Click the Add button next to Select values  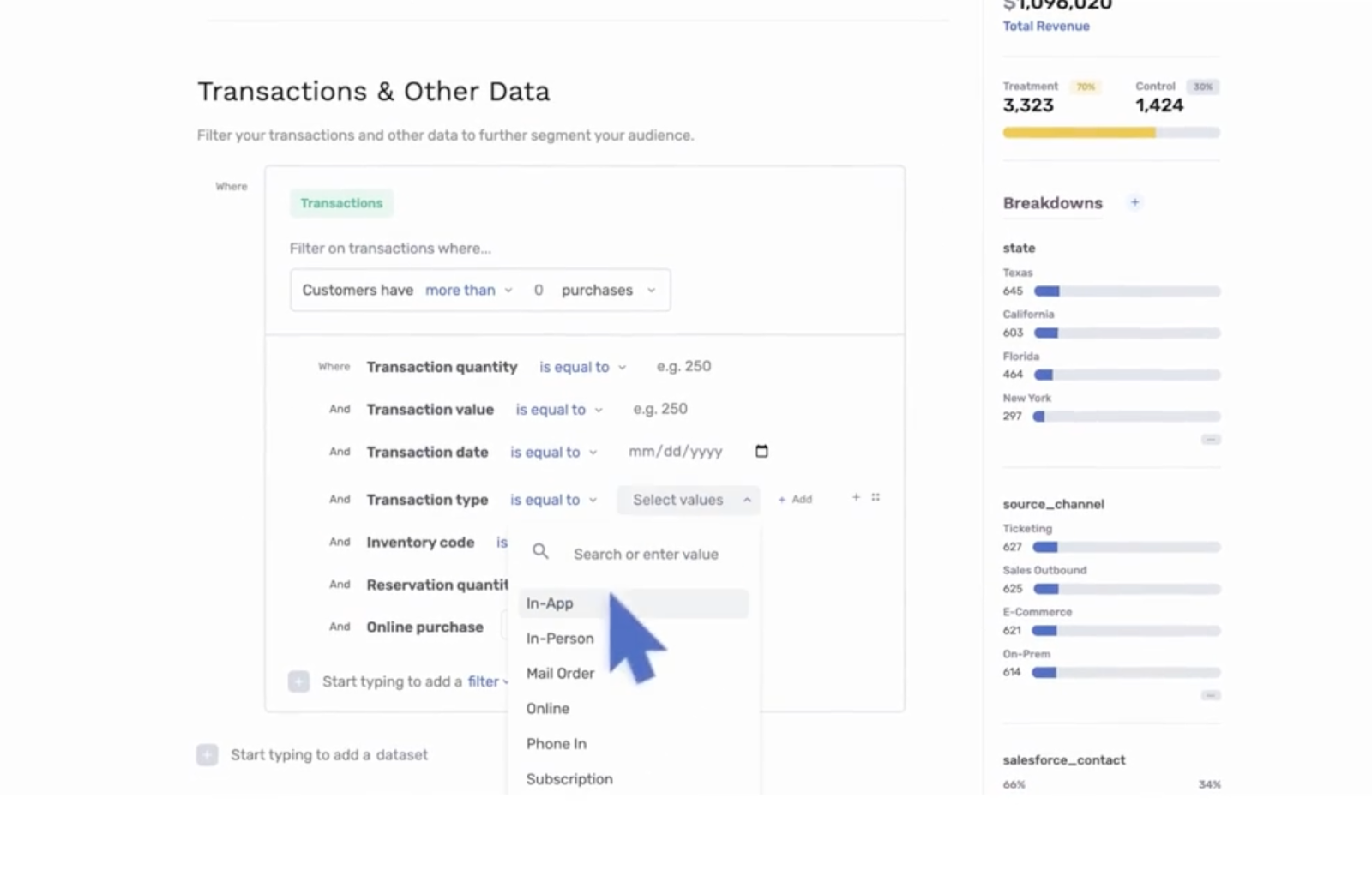click(795, 500)
